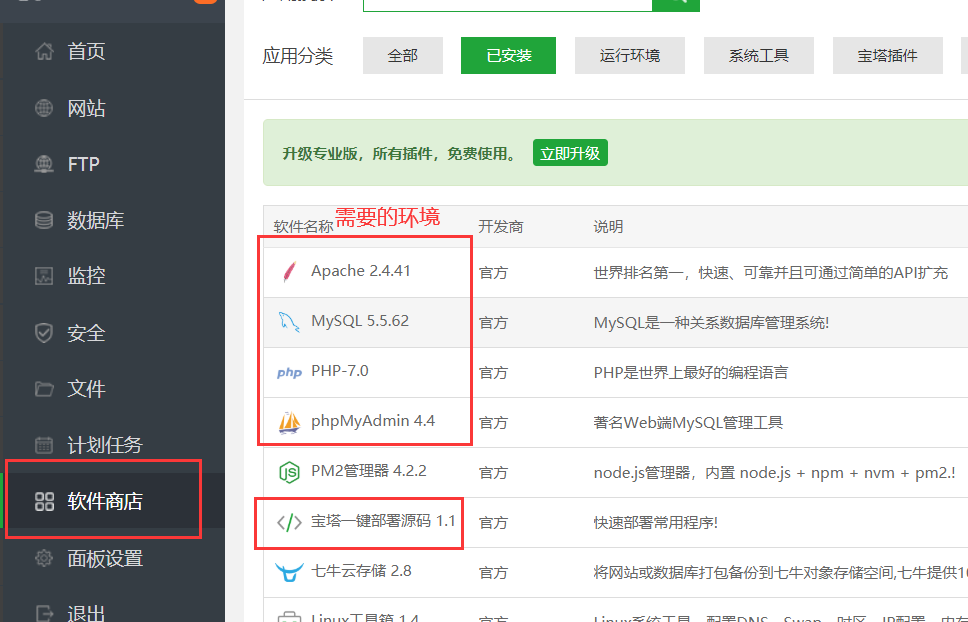Select the 宝塔插件 category tab
This screenshot has height=622, width=968.
(x=888, y=56)
